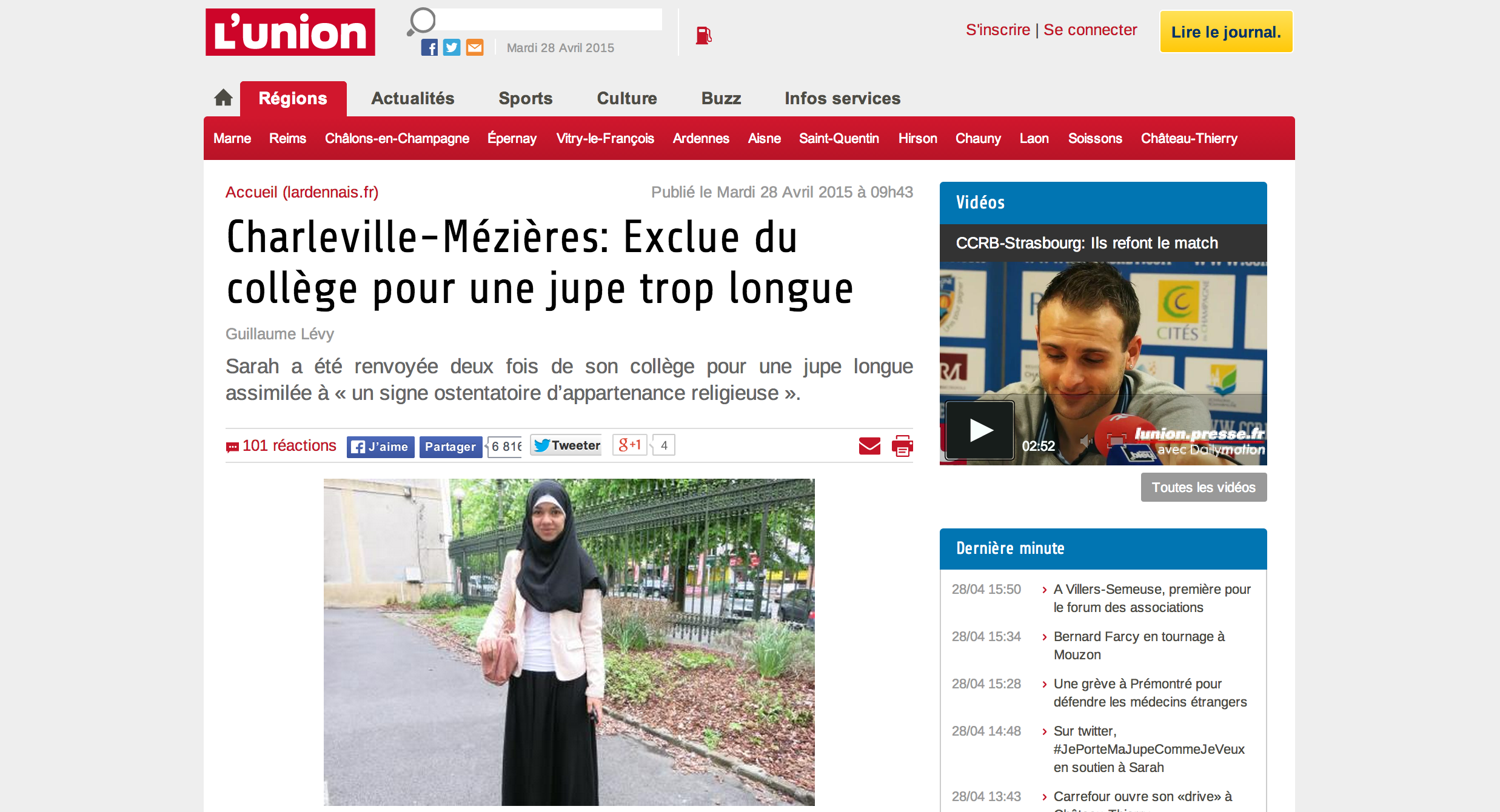Open the Sports menu
Screen dimensions: 1500x812
click(x=525, y=98)
